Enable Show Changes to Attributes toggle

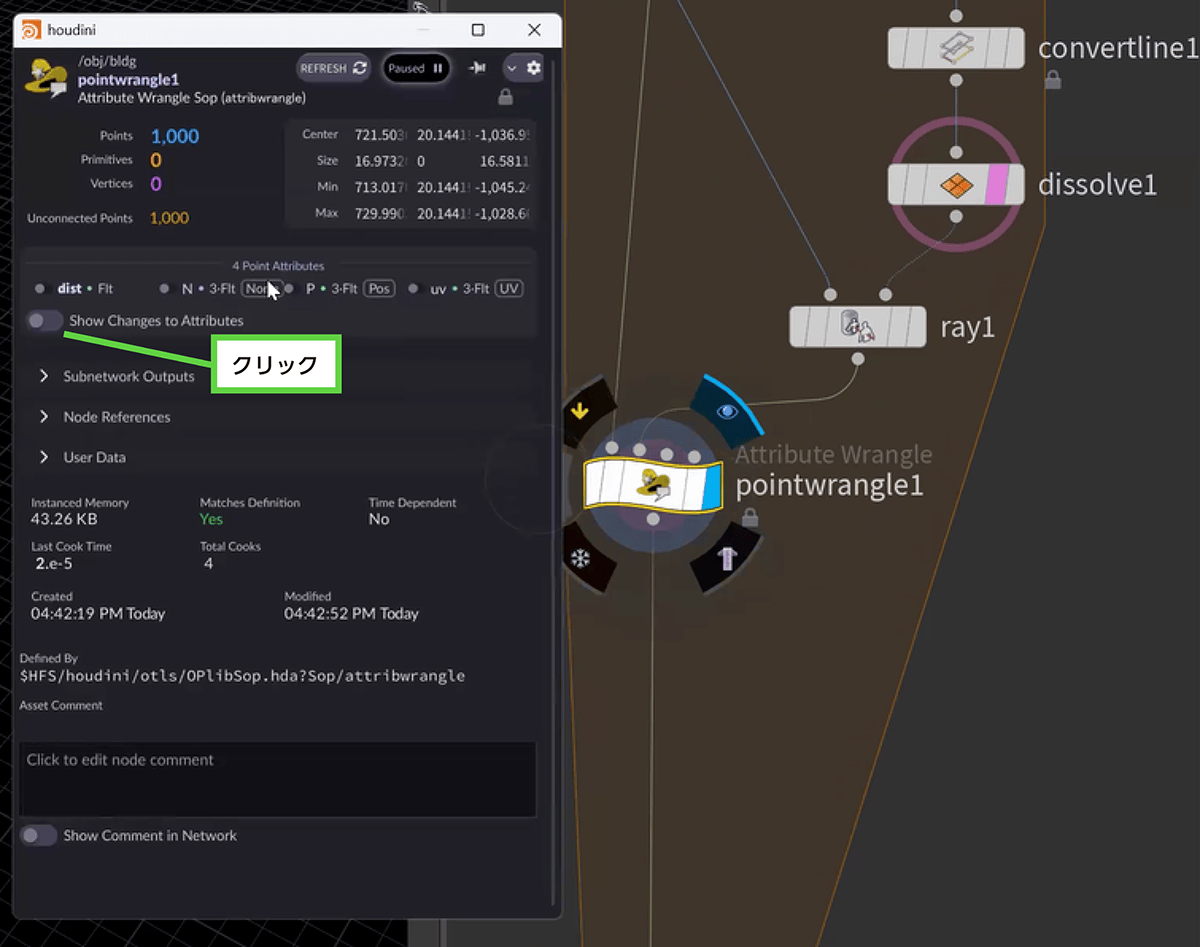pyautogui.click(x=44, y=321)
